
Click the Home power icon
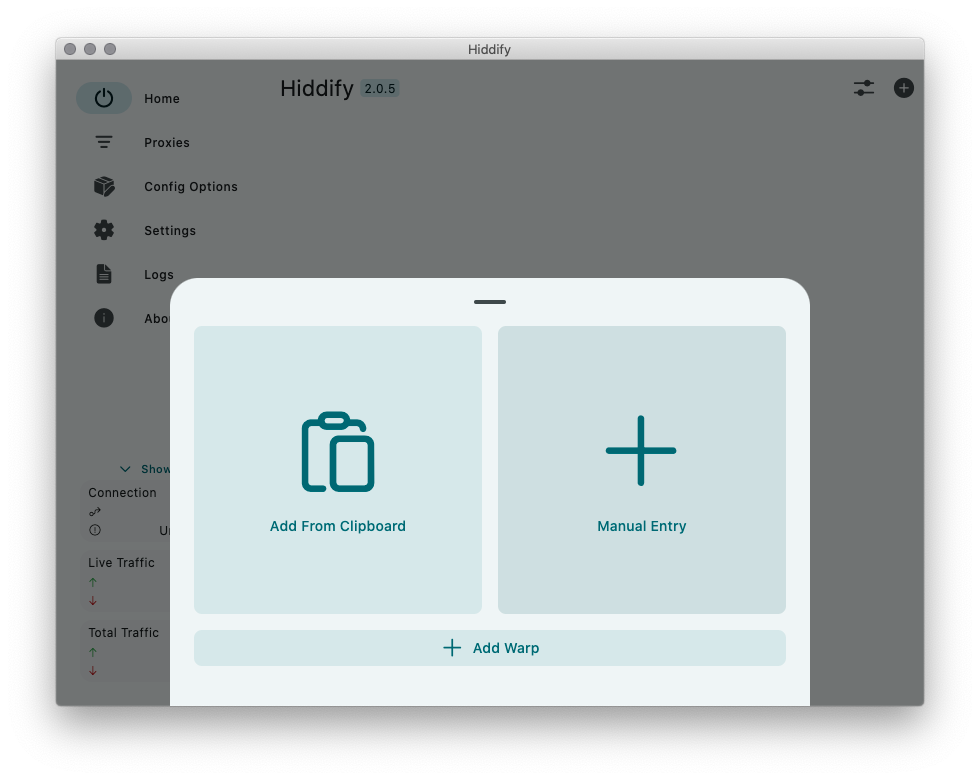(104, 98)
